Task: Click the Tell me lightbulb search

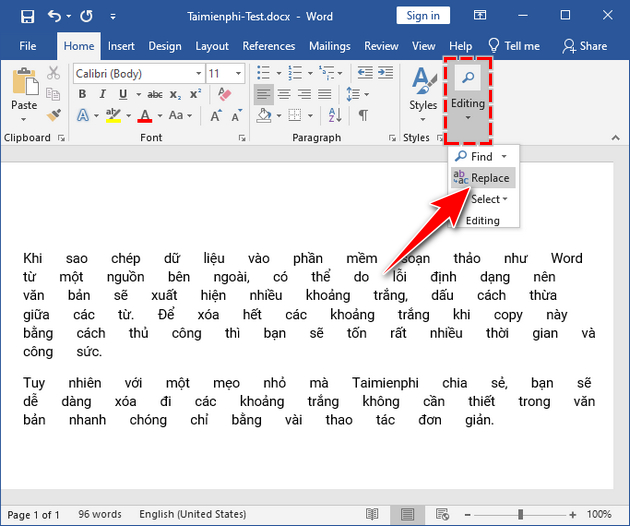Action: tap(513, 46)
